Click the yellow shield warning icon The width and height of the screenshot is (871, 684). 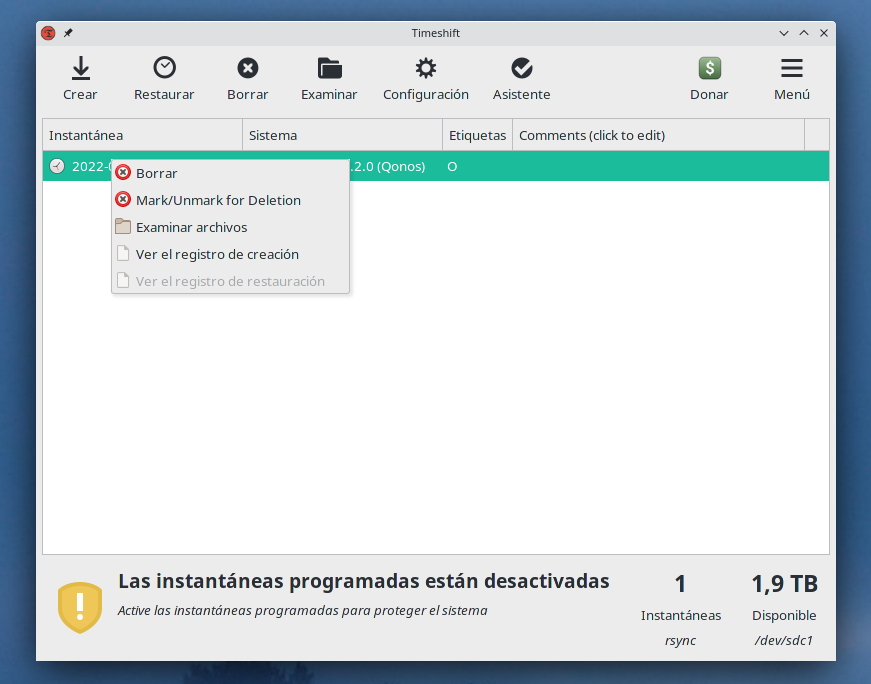pos(80,607)
